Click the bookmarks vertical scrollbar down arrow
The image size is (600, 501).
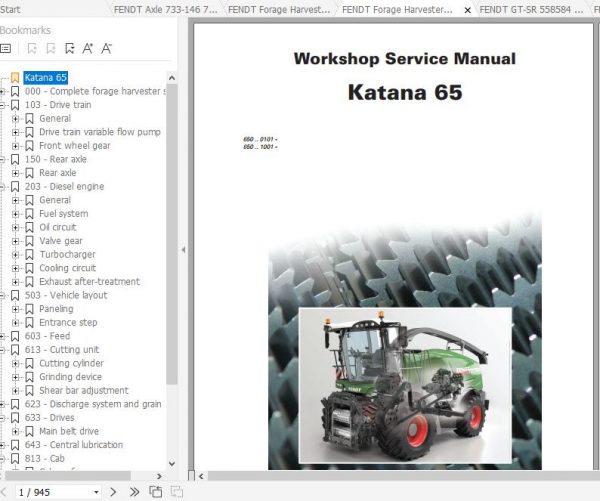tap(172, 463)
